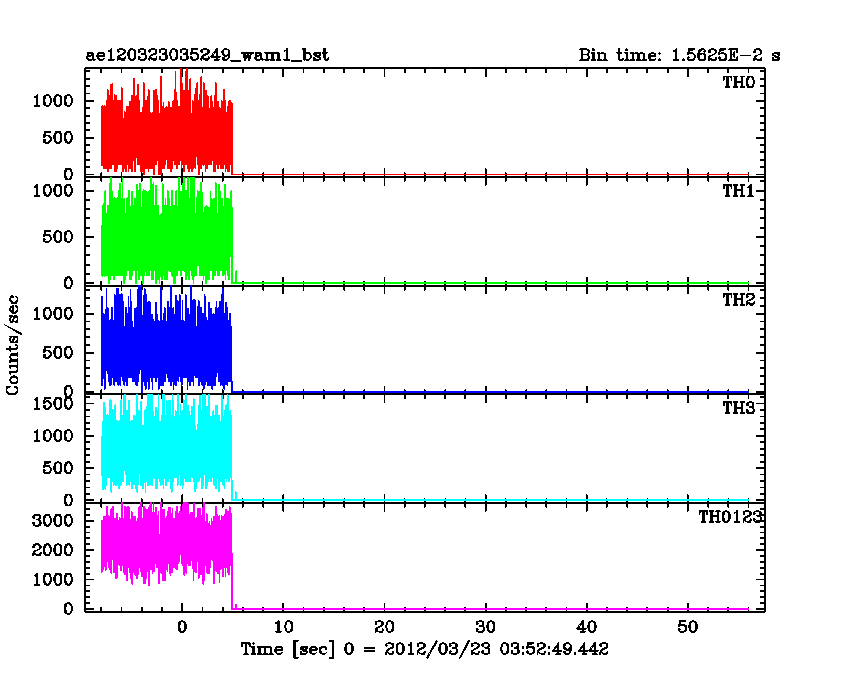Click the Counts/sec y-axis label
Viewport: 850px width, 680px height.
(x=12, y=345)
